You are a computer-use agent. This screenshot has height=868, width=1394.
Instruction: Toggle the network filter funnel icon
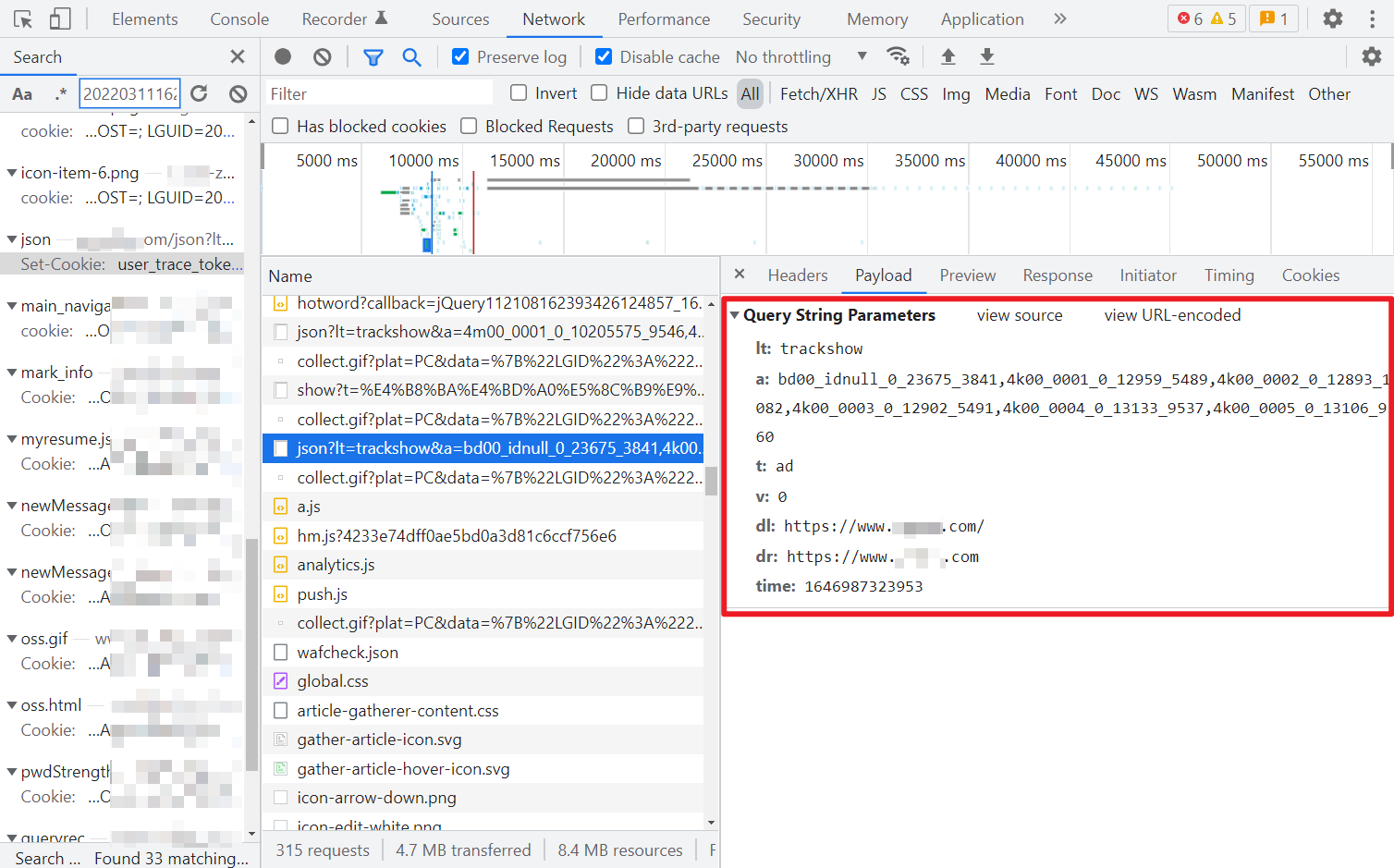click(373, 57)
